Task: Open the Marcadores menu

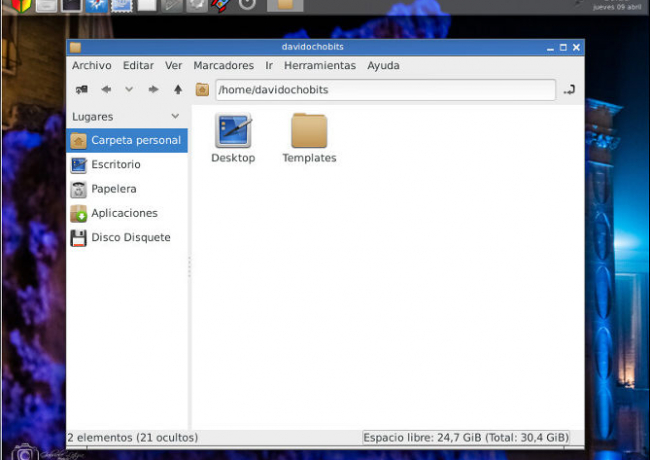Action: pyautogui.click(x=223, y=66)
